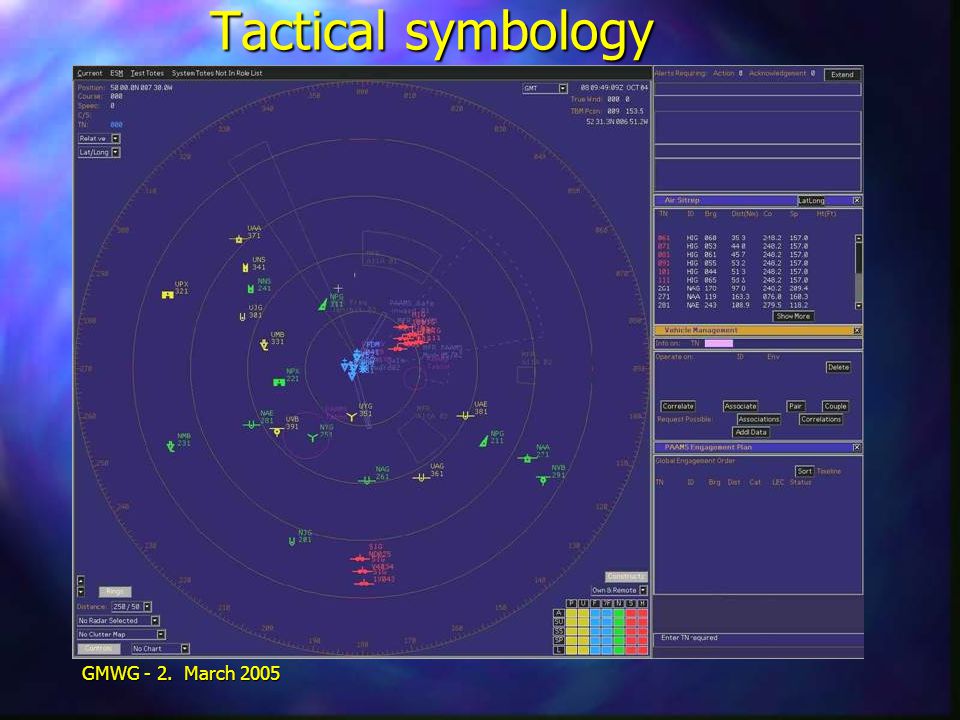Select the blue friendly ship cluster at center
This screenshot has width=960, height=720.
tap(356, 364)
